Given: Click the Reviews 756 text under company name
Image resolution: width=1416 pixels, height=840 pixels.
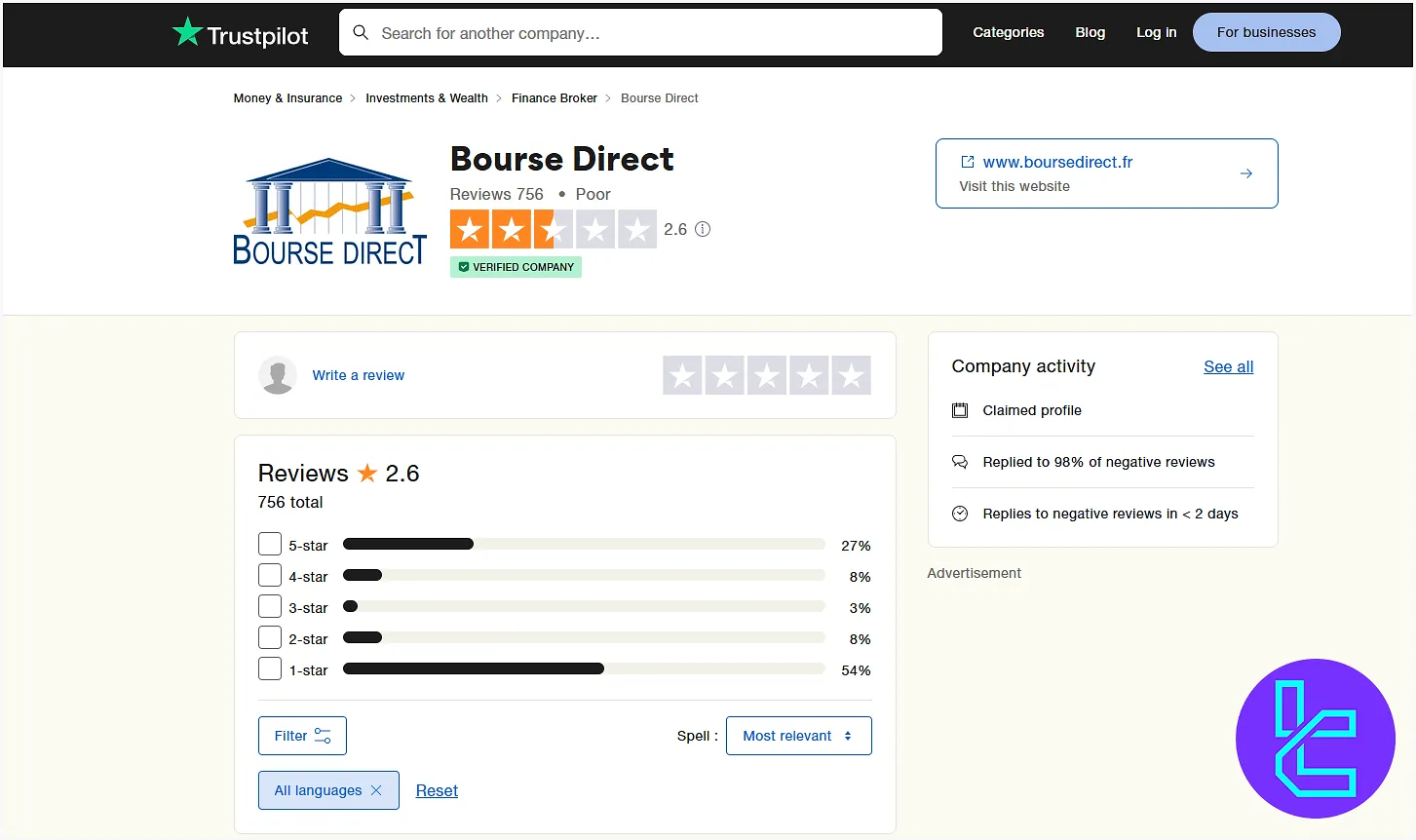Looking at the screenshot, I should (x=496, y=194).
